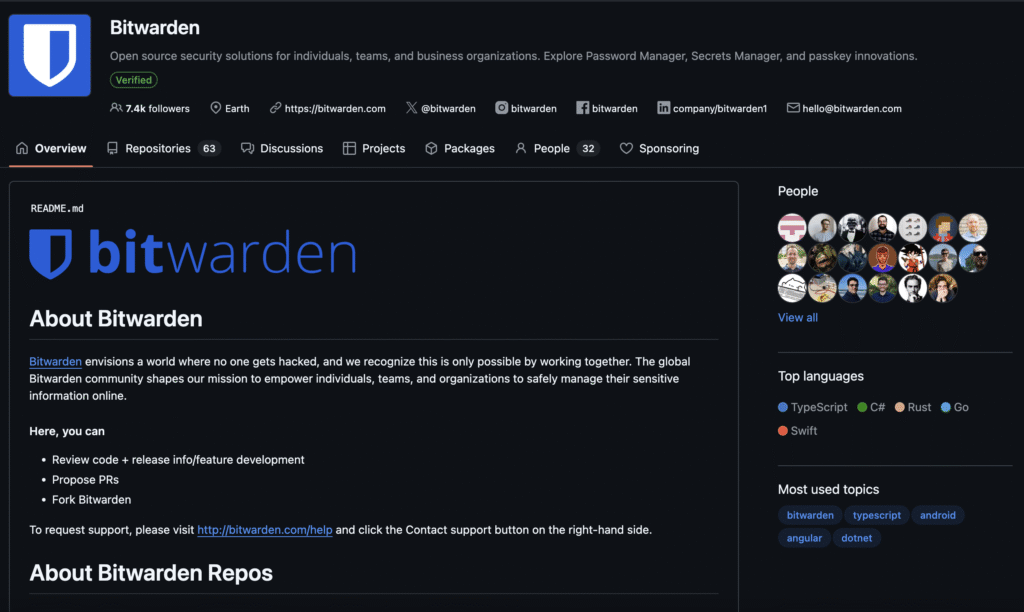Click the Swift language label

803,430
